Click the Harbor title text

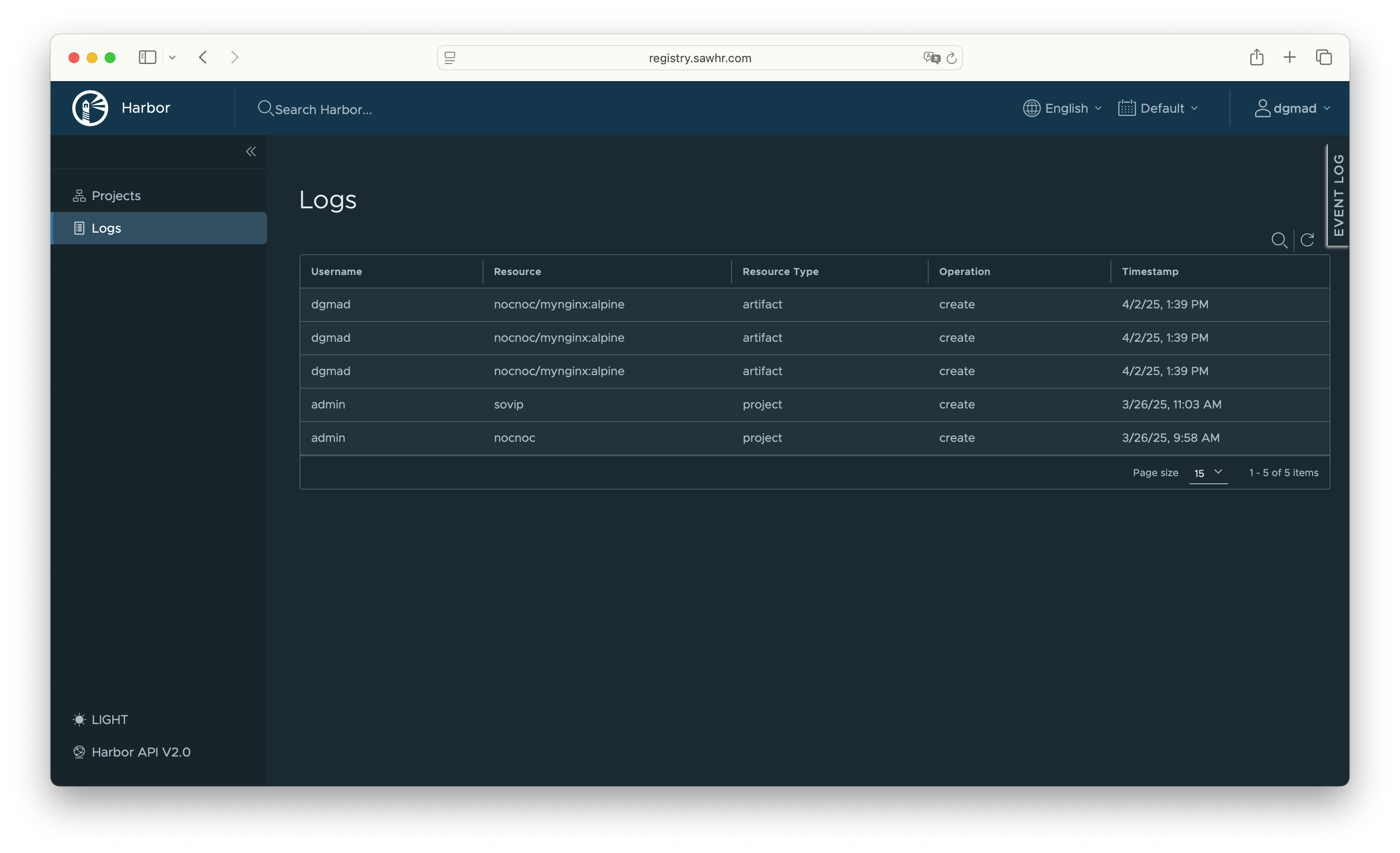pyautogui.click(x=145, y=108)
